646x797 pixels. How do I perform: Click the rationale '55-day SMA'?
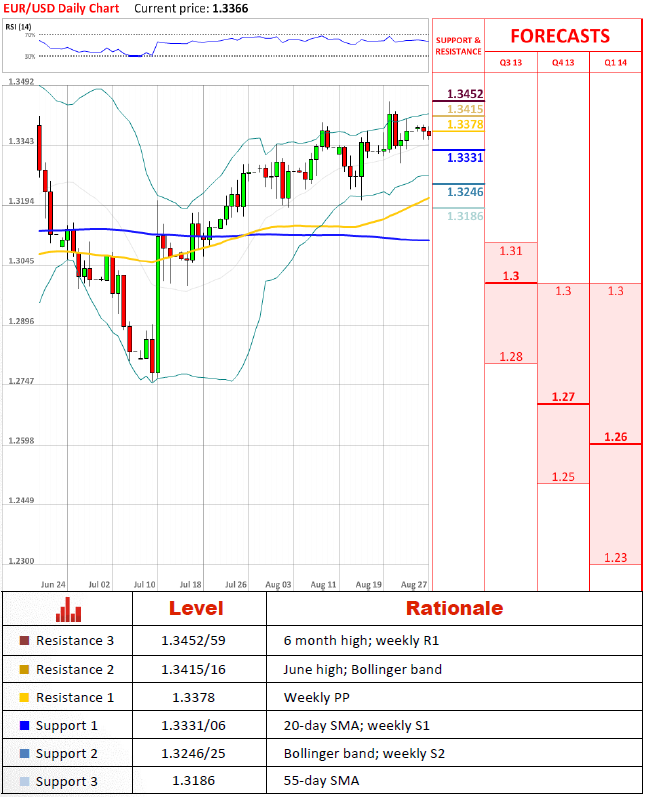[321, 781]
